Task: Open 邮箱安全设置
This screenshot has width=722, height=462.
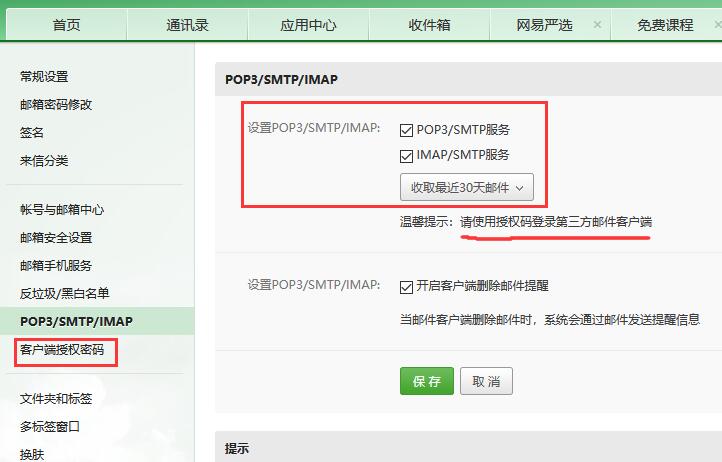Action: (x=56, y=238)
